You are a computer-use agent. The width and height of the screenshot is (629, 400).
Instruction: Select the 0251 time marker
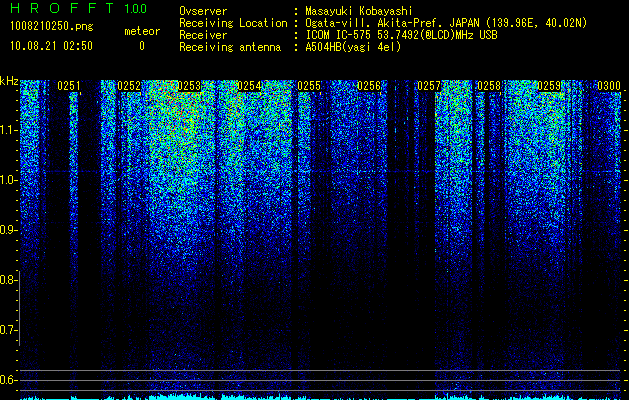pos(69,86)
